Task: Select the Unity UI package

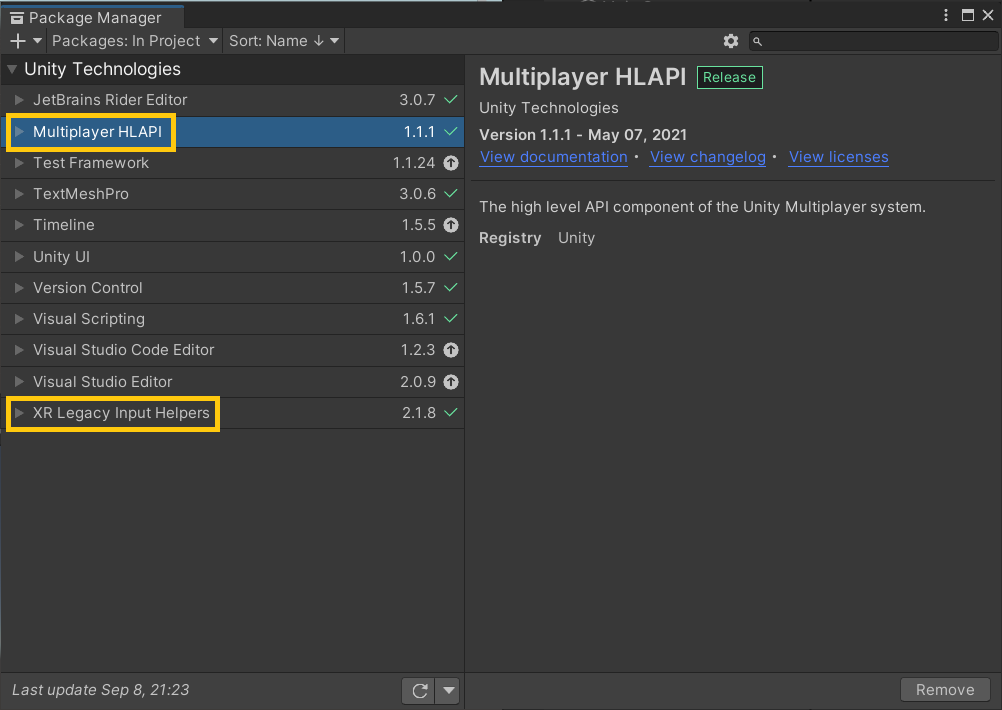Action: pyautogui.click(x=233, y=256)
